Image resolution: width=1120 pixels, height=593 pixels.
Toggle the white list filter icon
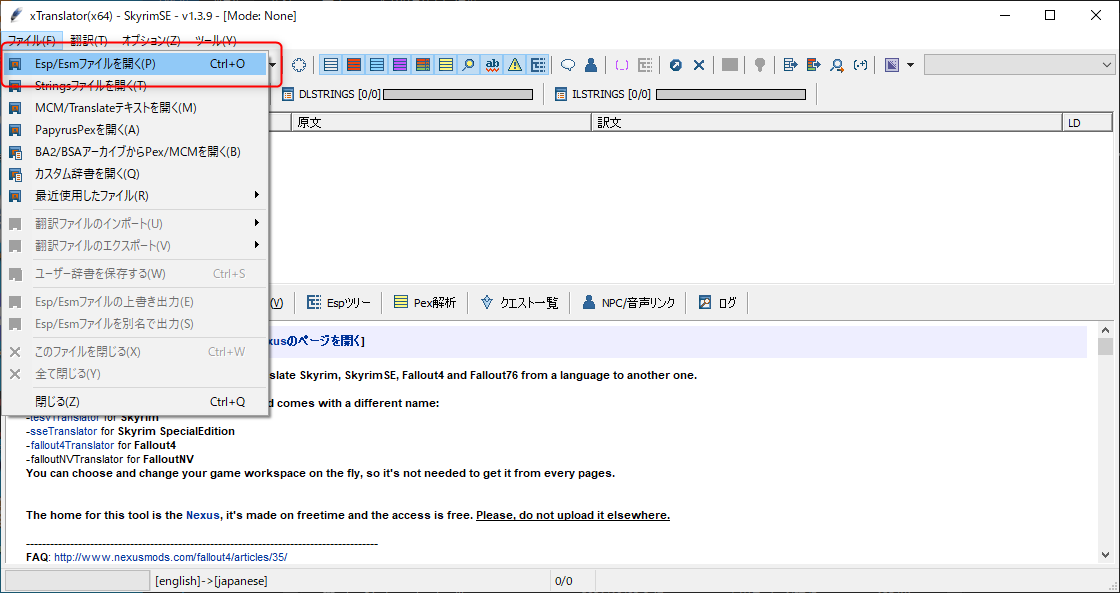click(331, 65)
